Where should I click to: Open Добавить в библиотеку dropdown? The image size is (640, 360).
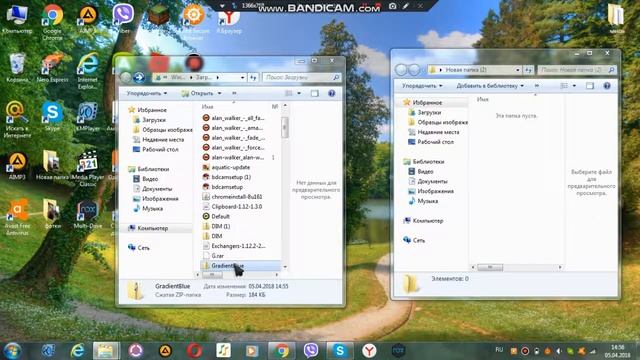(490, 86)
